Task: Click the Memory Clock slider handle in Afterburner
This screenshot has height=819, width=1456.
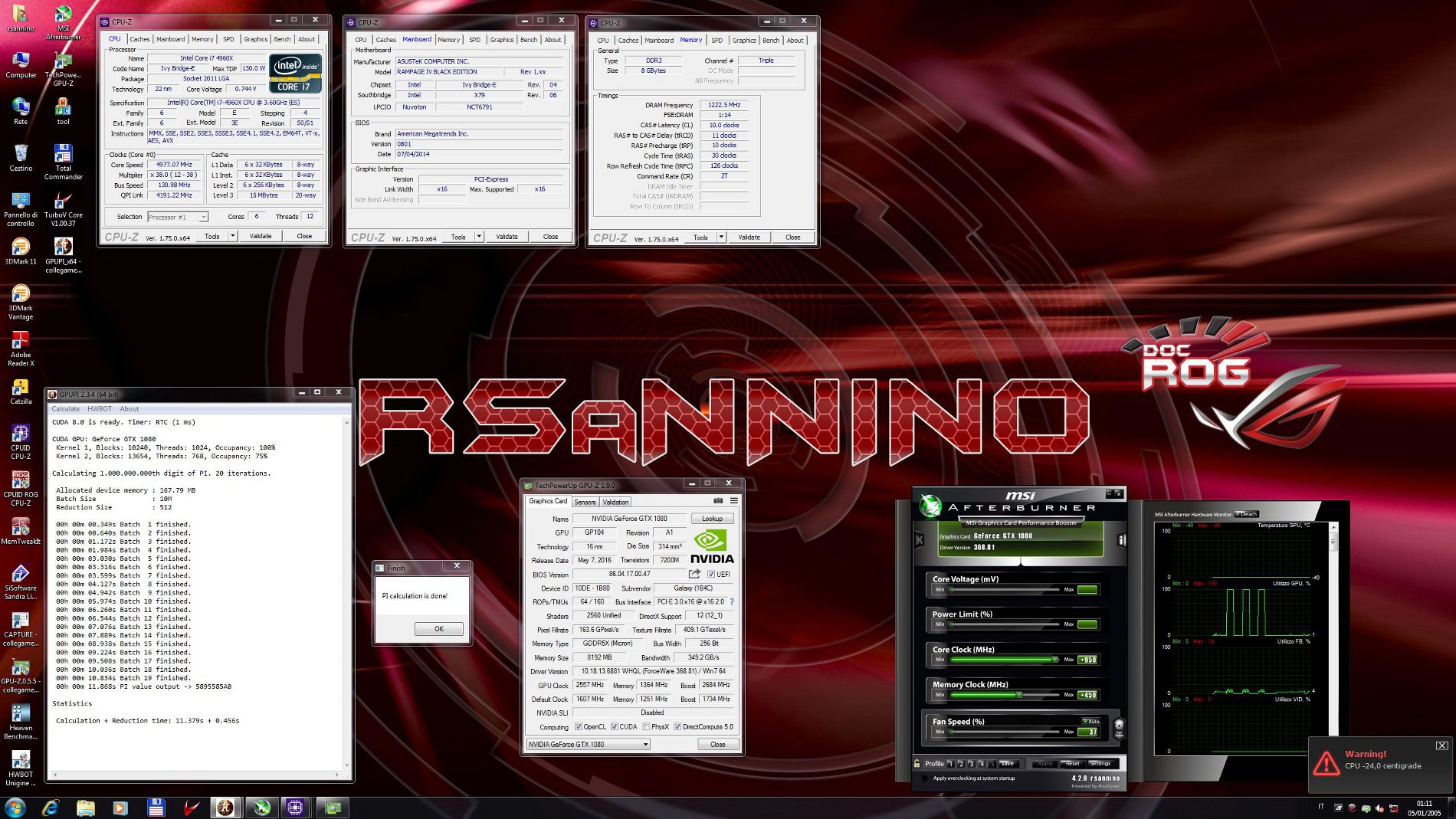Action: tap(1019, 694)
